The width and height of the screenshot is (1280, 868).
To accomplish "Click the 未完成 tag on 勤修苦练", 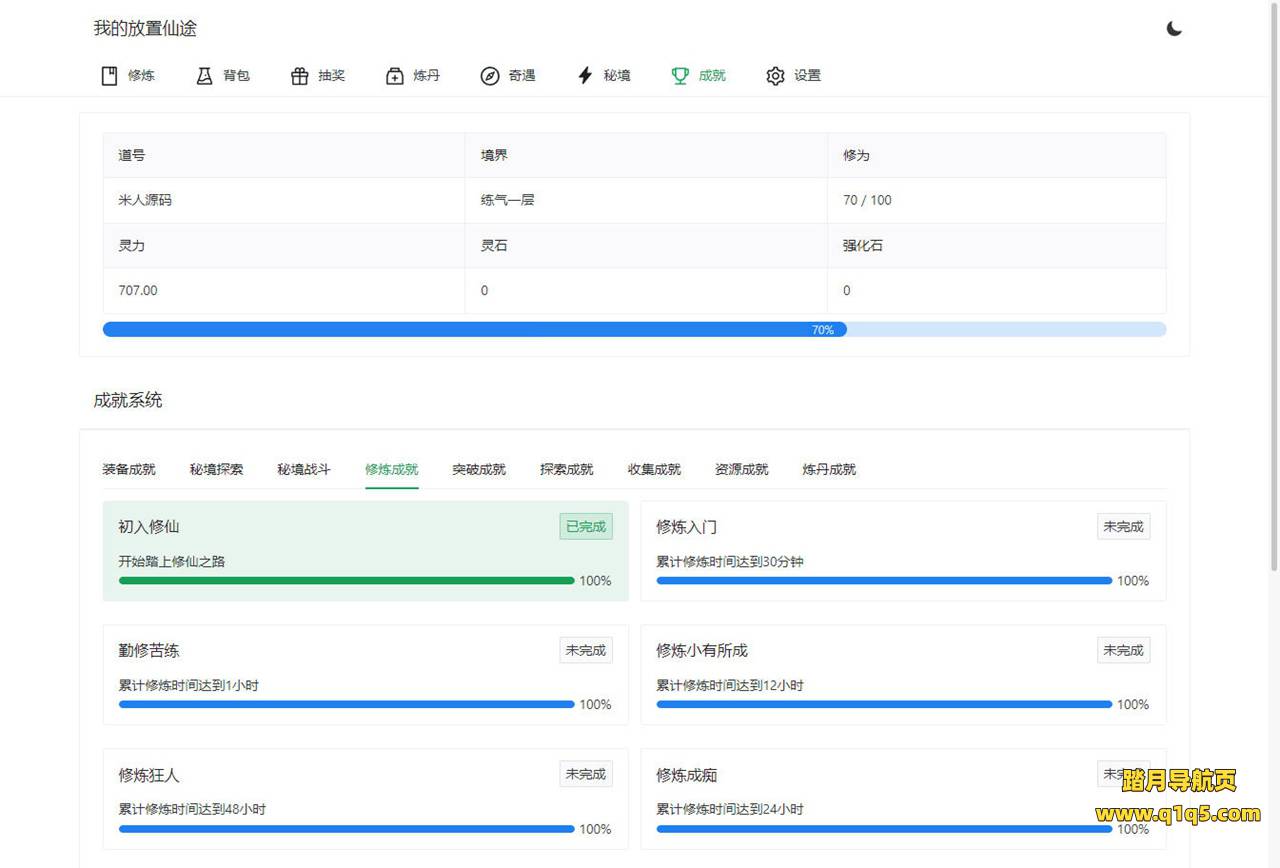I will pos(586,651).
